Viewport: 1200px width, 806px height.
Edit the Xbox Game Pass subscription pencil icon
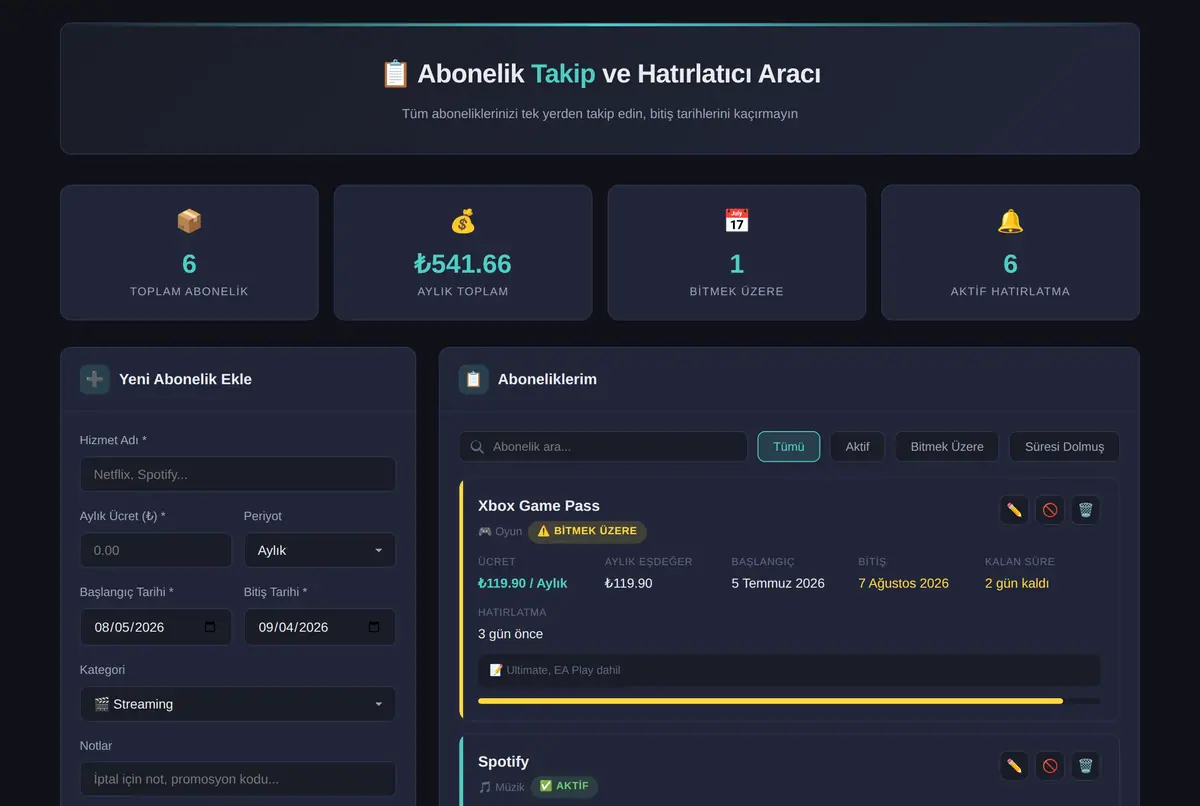click(1014, 510)
